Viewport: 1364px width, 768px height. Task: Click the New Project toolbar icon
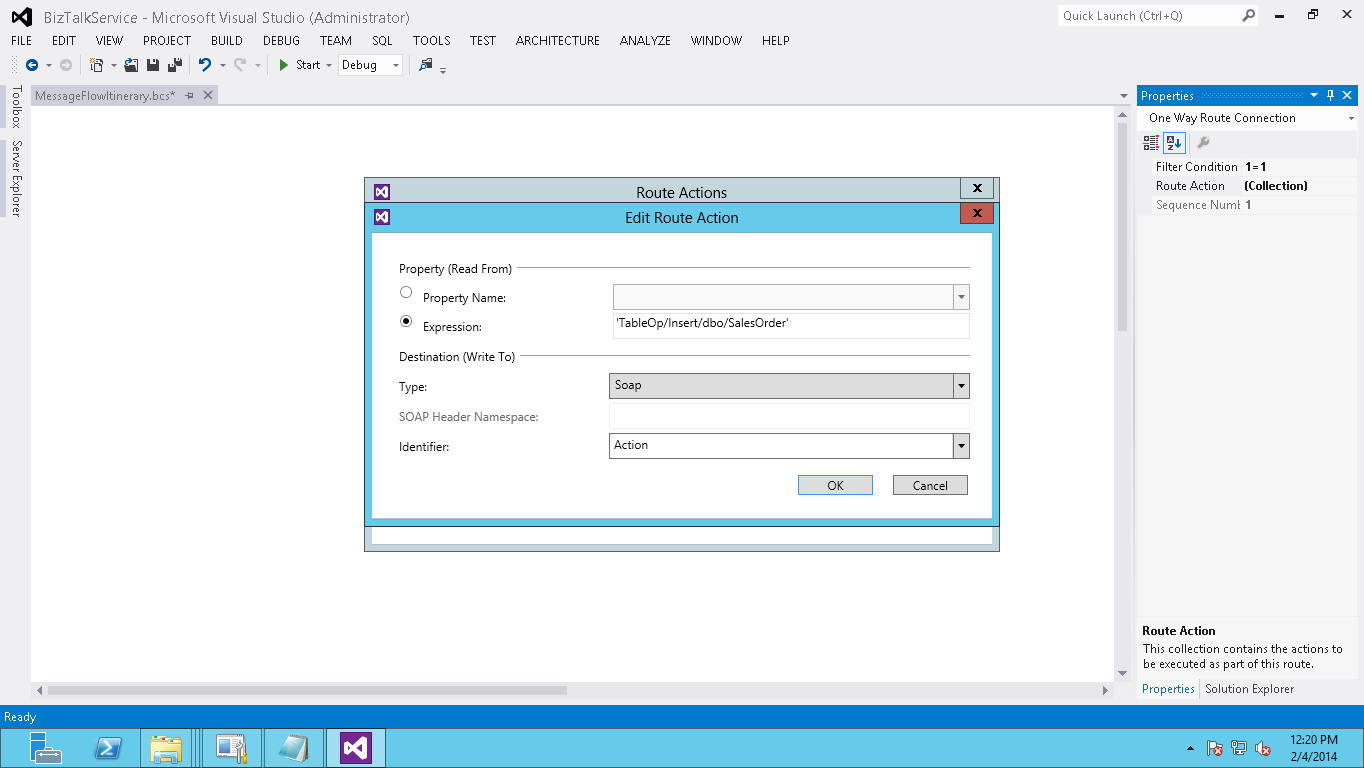97,65
